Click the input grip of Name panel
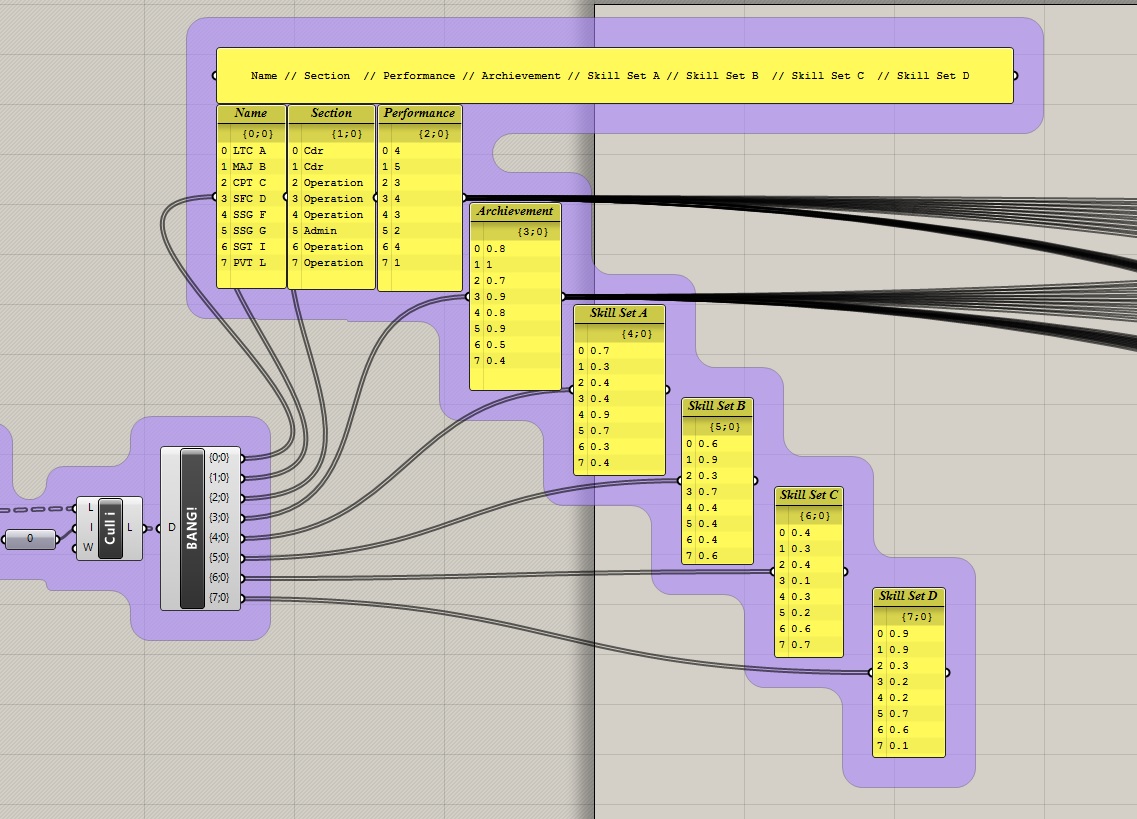 pos(215,197)
